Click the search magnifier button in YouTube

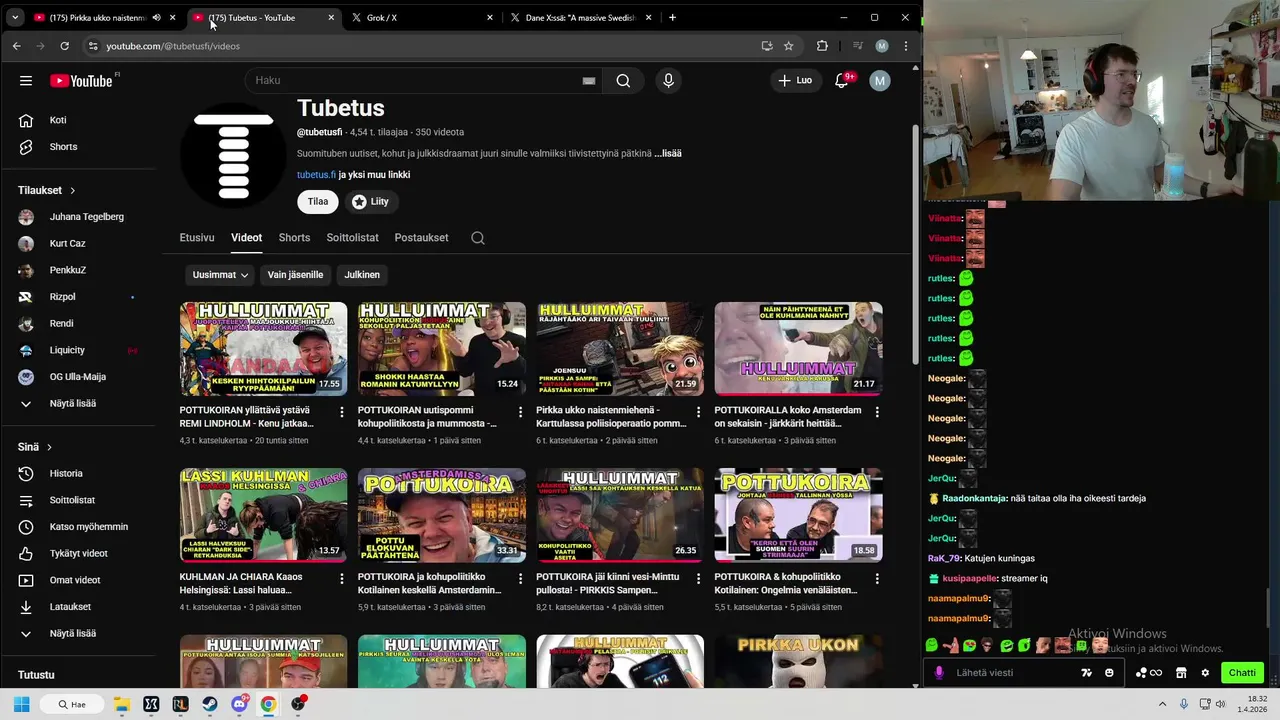623,81
